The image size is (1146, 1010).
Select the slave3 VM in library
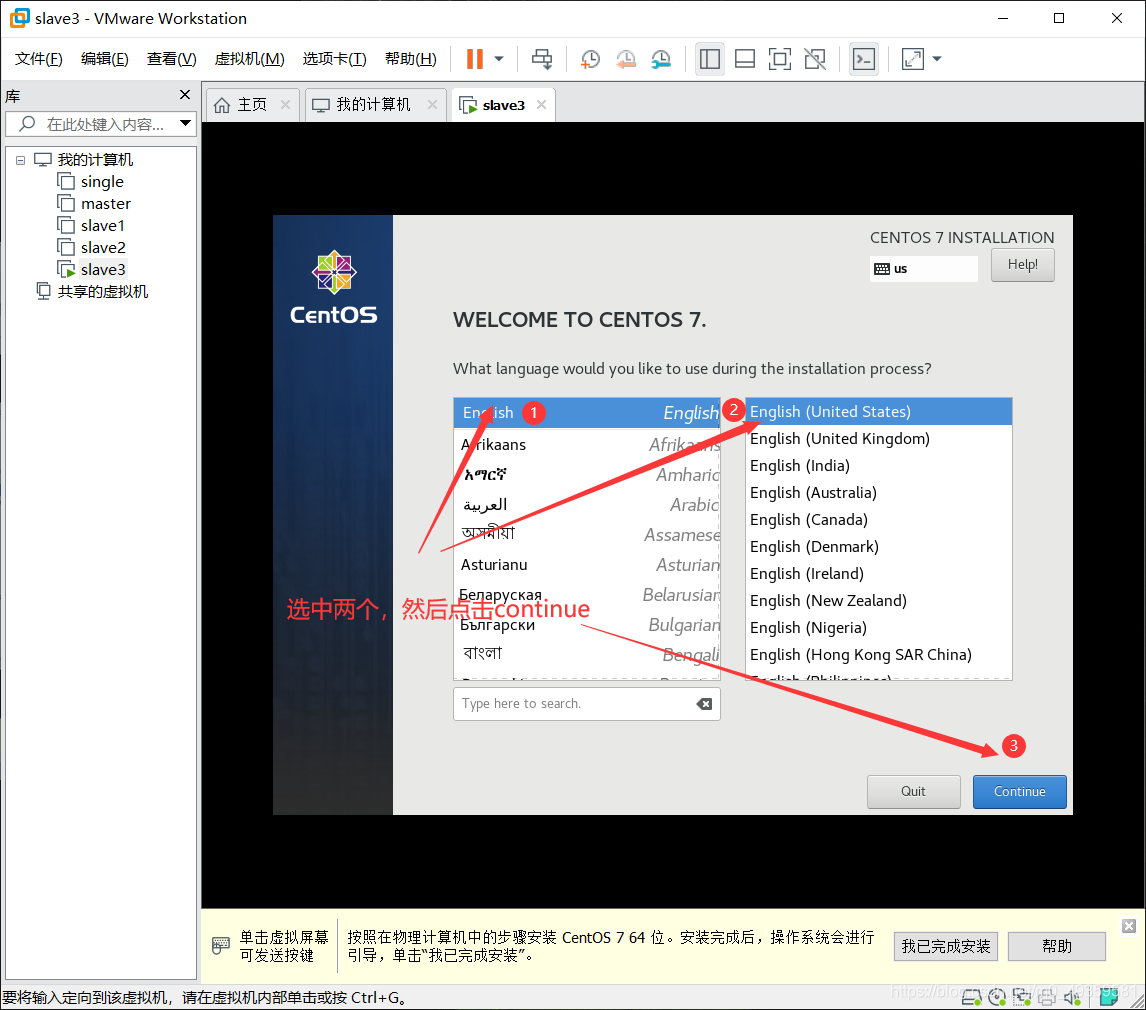[x=103, y=270]
